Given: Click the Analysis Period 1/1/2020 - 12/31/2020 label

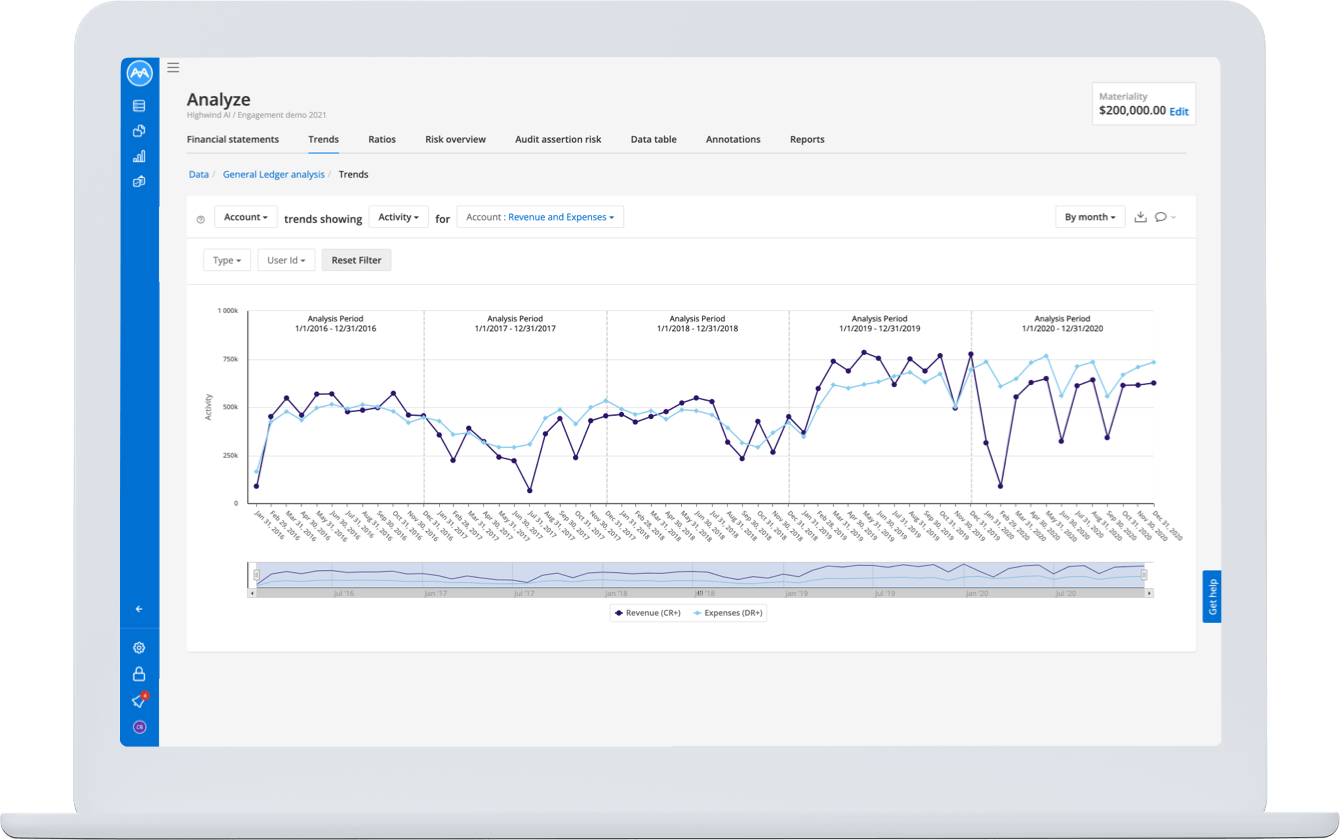Looking at the screenshot, I should tap(1062, 323).
